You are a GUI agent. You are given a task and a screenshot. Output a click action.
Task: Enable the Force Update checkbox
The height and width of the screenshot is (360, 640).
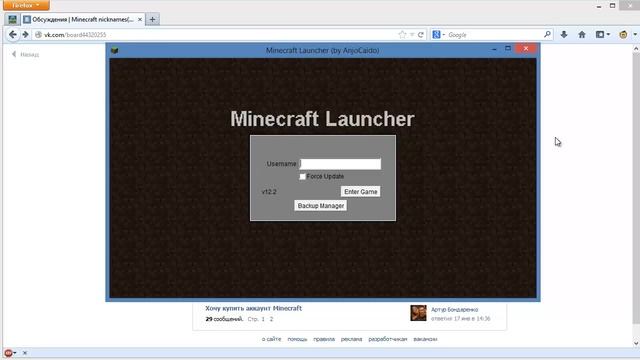302,176
